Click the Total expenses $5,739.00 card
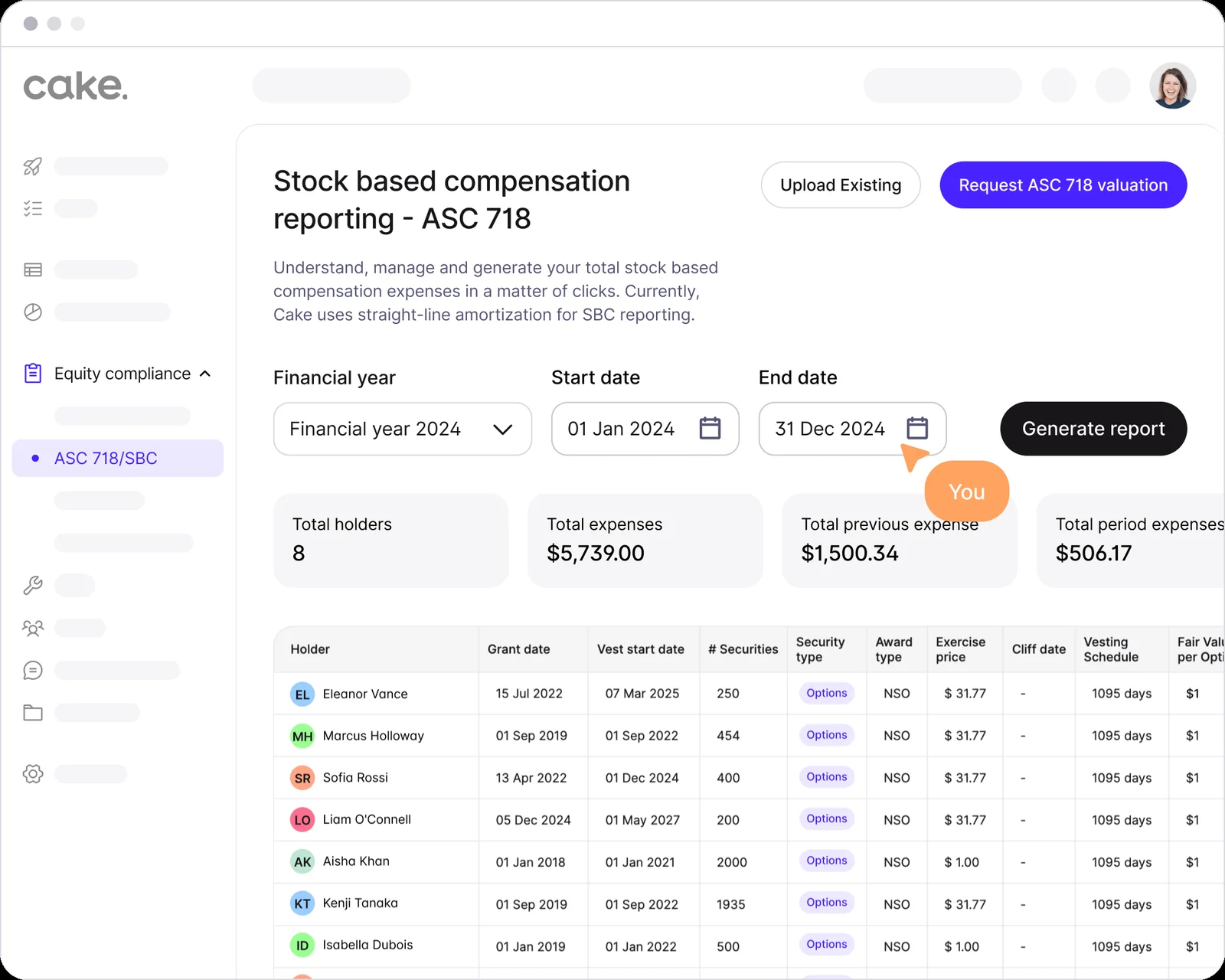Screen dimensions: 1225x980 (645, 541)
